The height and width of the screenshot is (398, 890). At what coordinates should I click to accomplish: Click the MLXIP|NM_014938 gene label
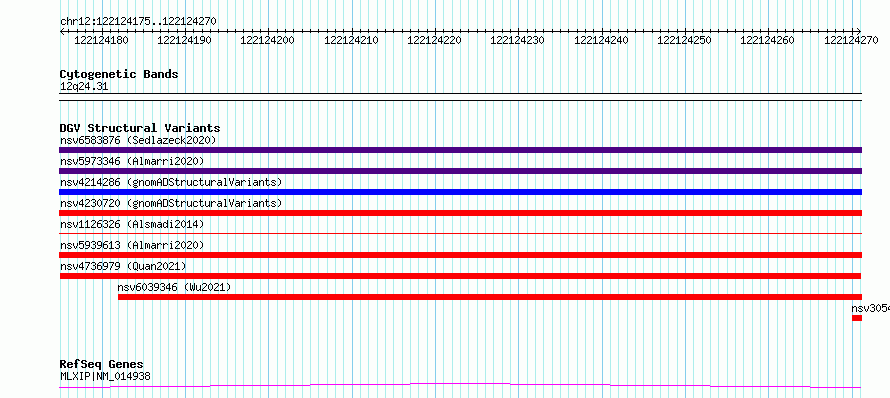pyautogui.click(x=105, y=376)
